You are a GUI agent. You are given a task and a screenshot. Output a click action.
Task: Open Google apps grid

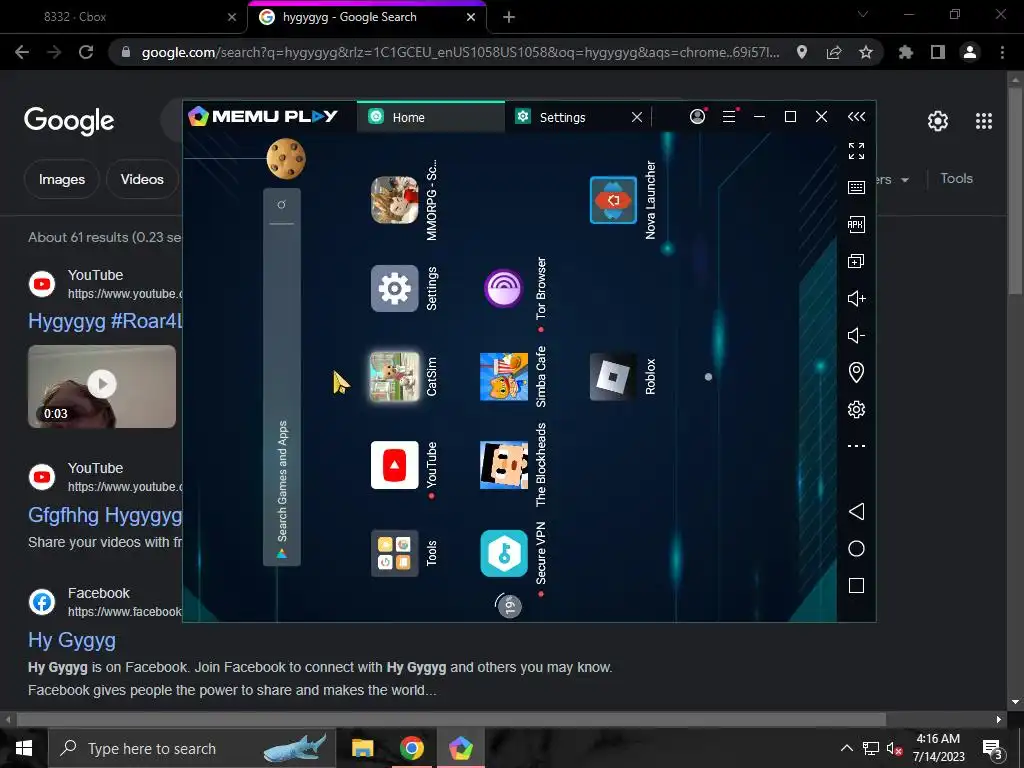click(x=984, y=121)
